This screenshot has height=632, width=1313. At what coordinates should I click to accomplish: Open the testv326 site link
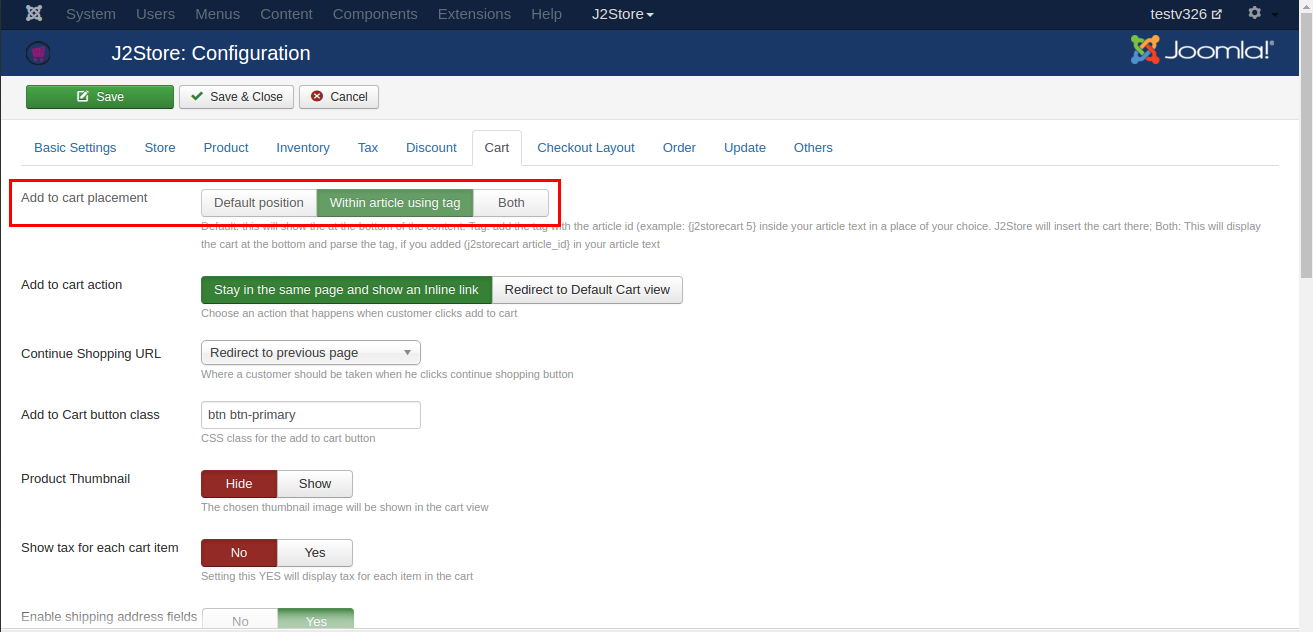click(x=1186, y=14)
